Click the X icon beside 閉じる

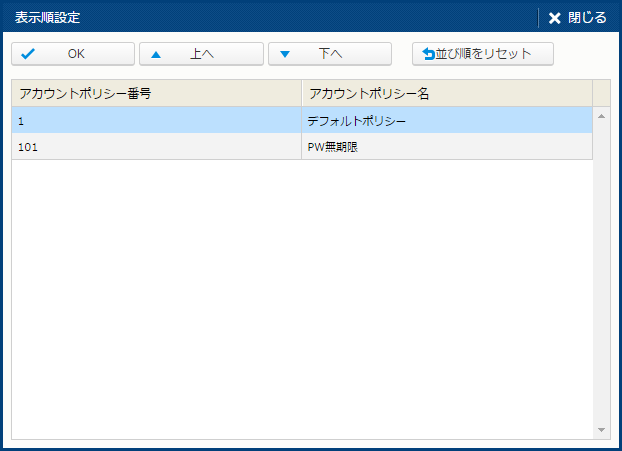tap(555, 18)
